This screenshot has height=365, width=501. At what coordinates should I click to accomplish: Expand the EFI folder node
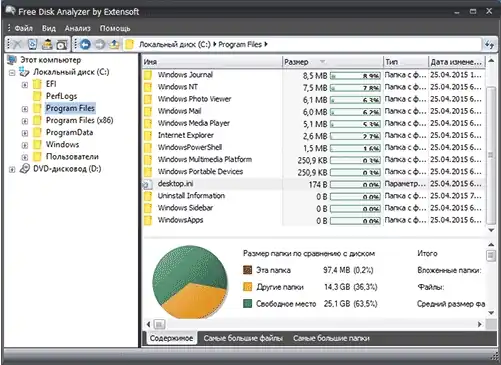[x=25, y=85]
